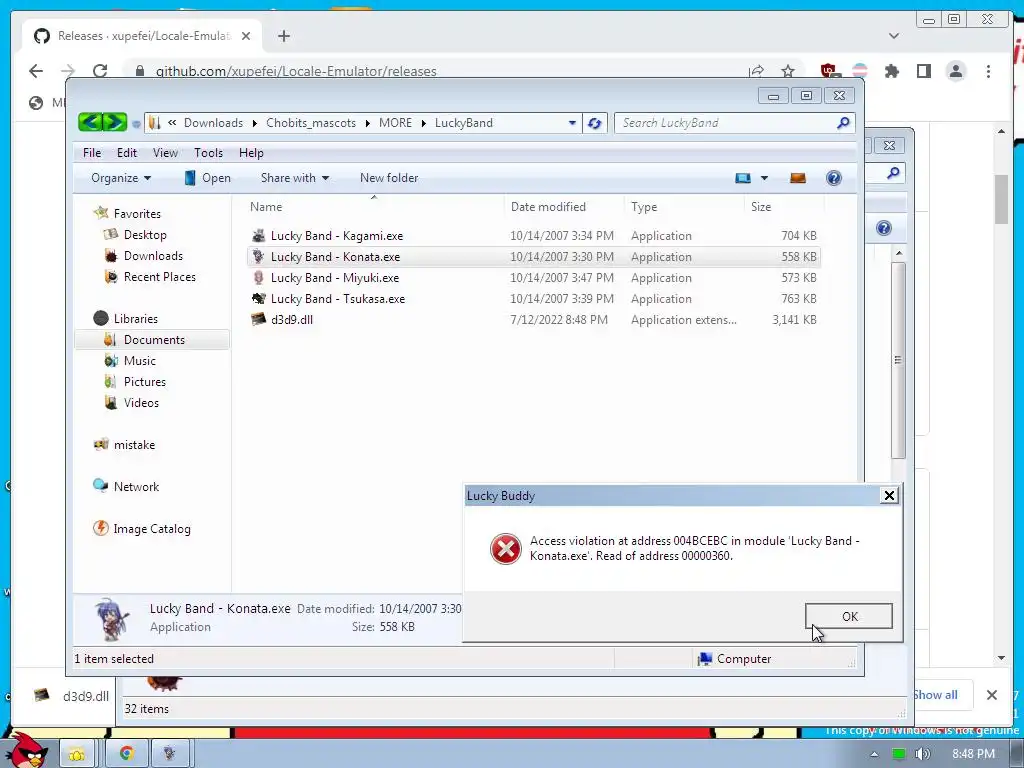Close the Lucky Buddy dialog with X

pyautogui.click(x=889, y=496)
